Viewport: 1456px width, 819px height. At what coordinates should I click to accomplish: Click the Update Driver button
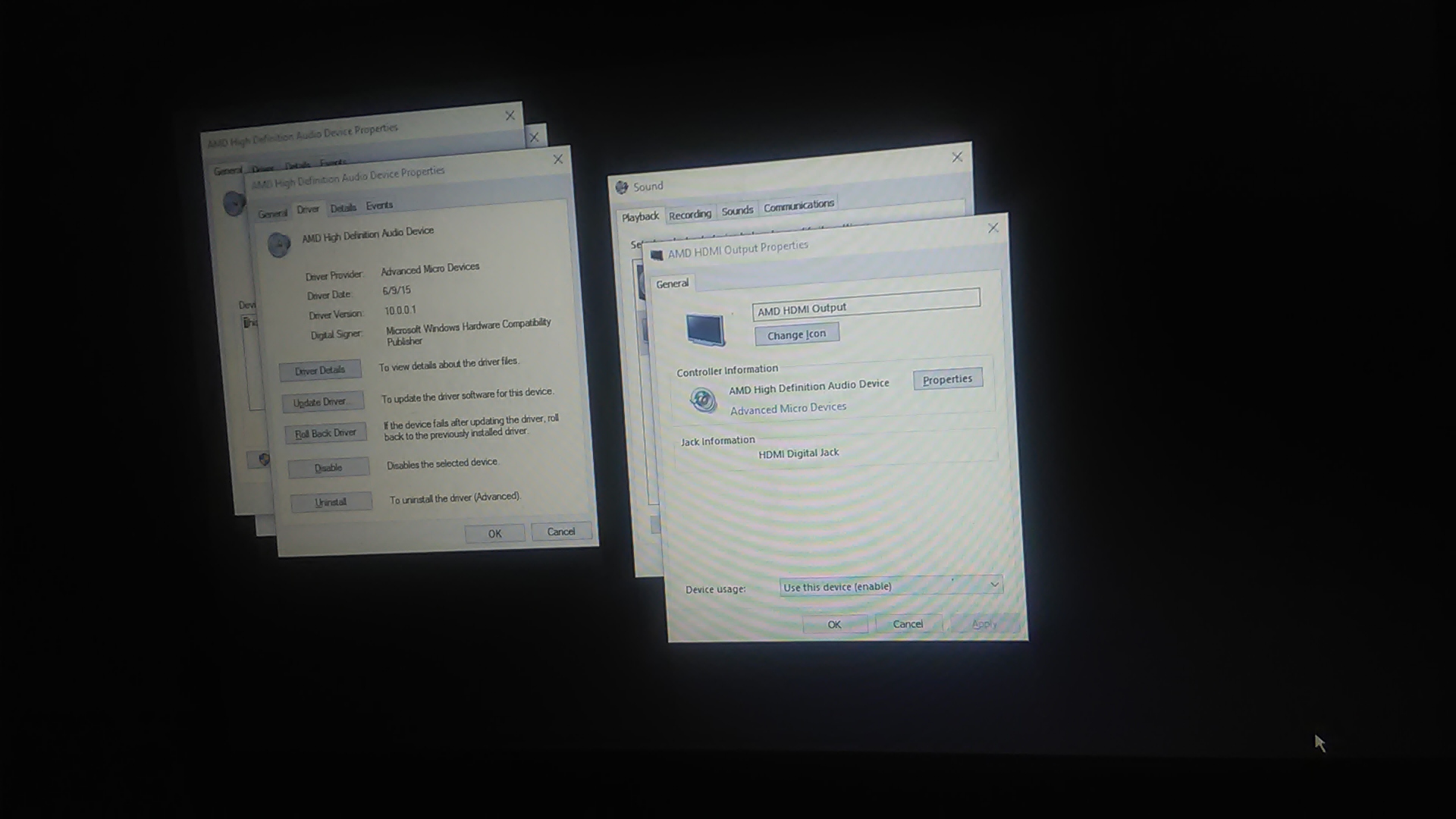point(322,402)
